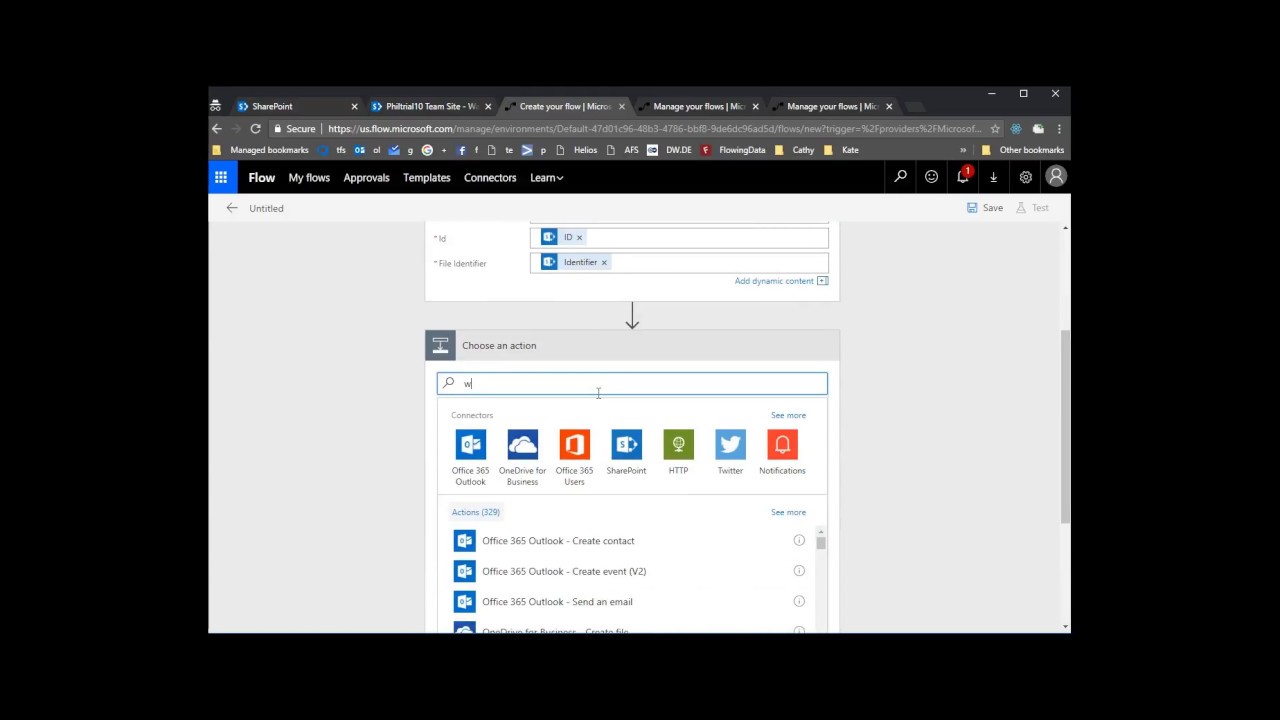The image size is (1280, 720).
Task: Open Connectors in navigation
Action: click(x=490, y=177)
